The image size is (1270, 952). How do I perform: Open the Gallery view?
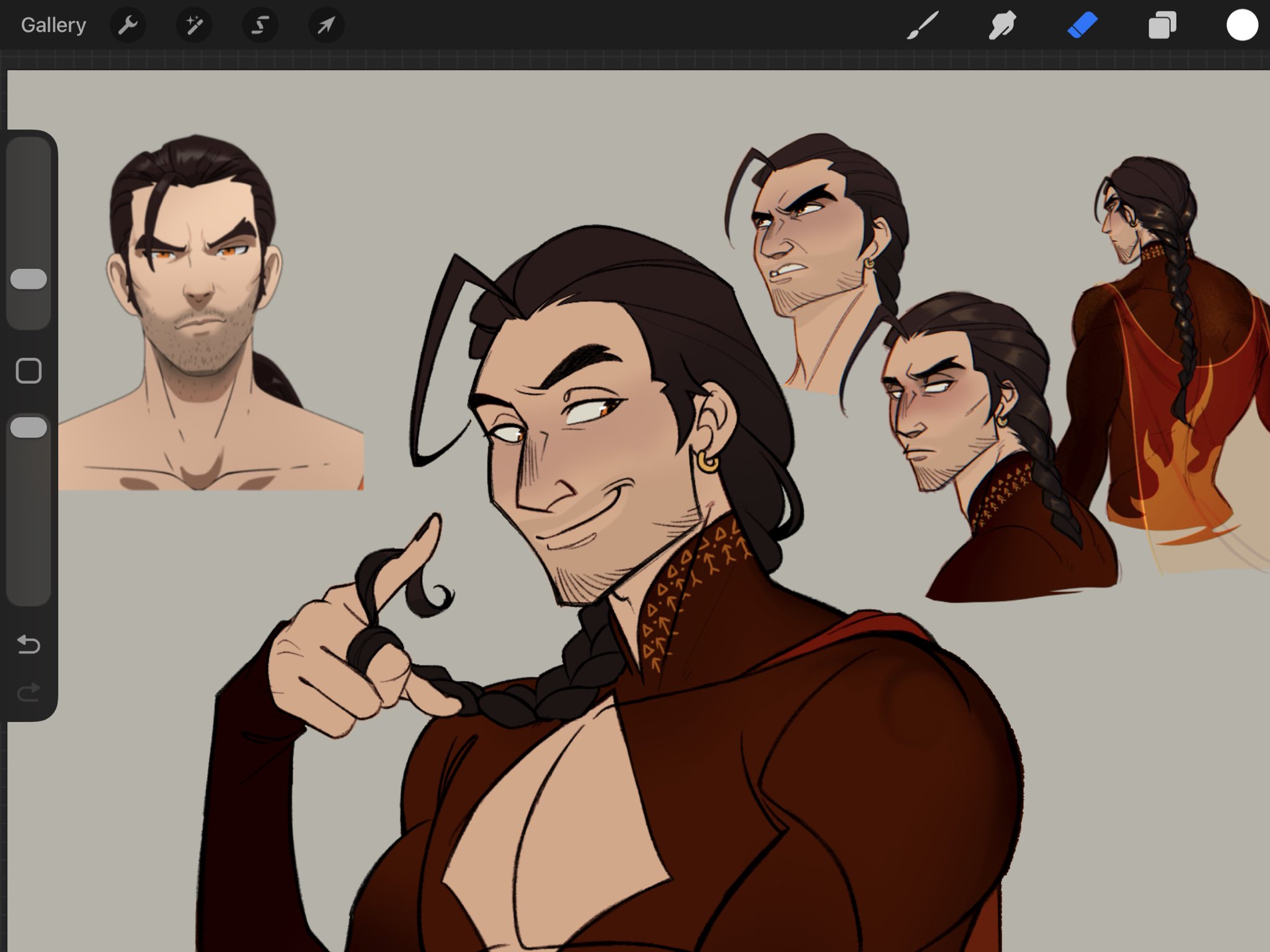(x=53, y=25)
